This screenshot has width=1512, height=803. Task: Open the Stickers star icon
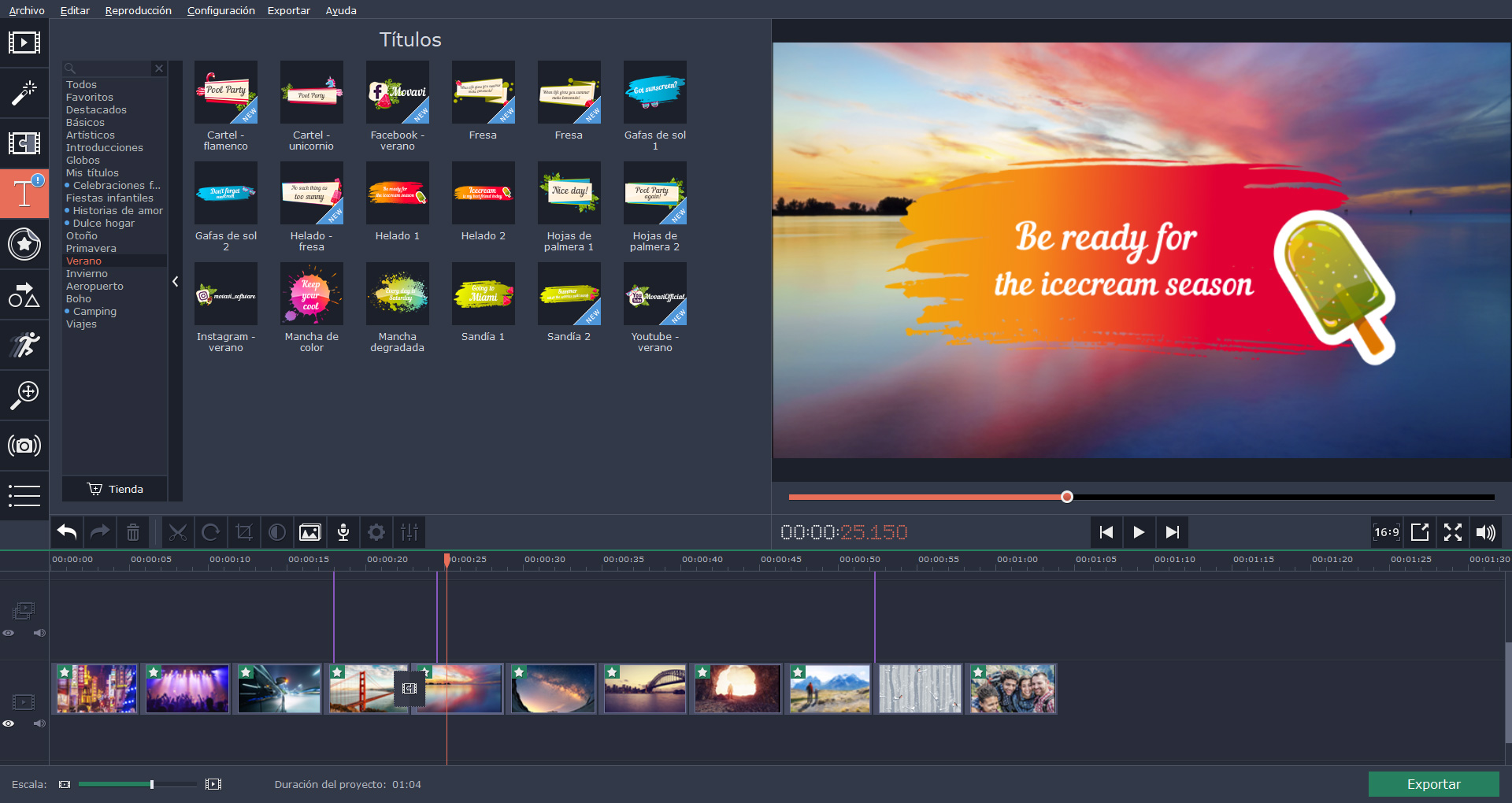coord(24,244)
